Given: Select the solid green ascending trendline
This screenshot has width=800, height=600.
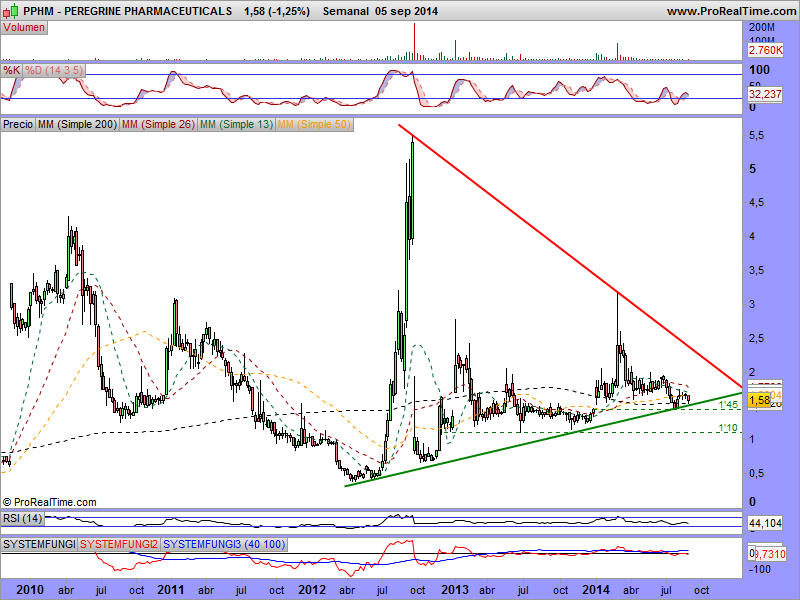Looking at the screenshot, I should click(543, 439).
